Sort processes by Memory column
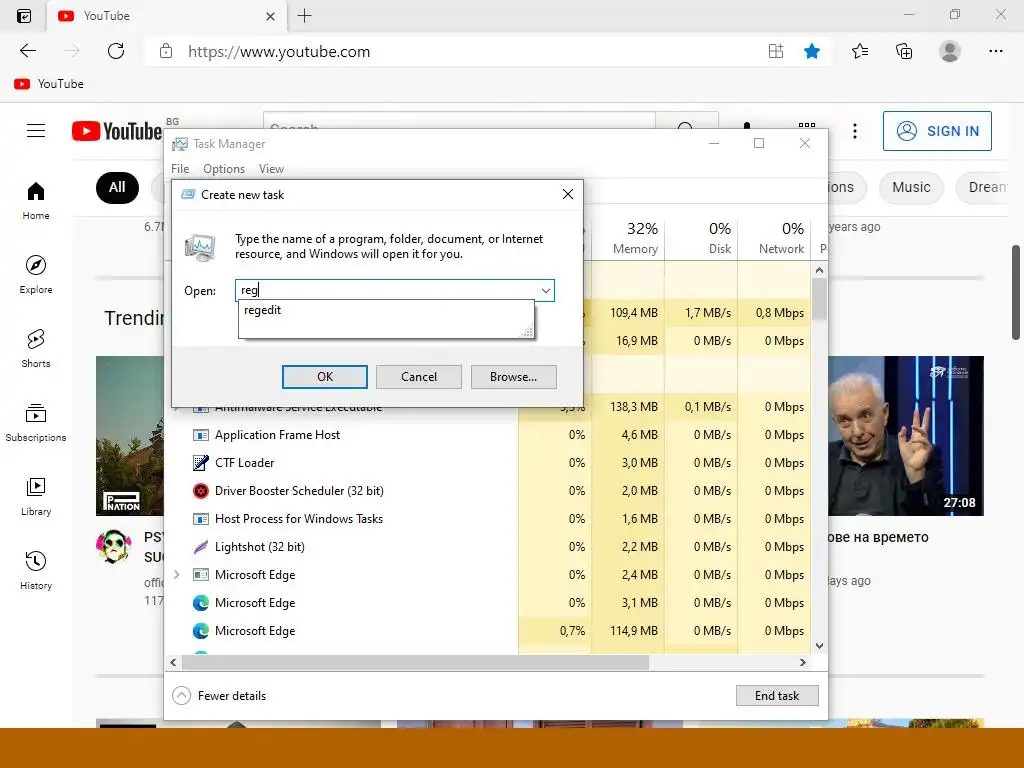 click(628, 238)
